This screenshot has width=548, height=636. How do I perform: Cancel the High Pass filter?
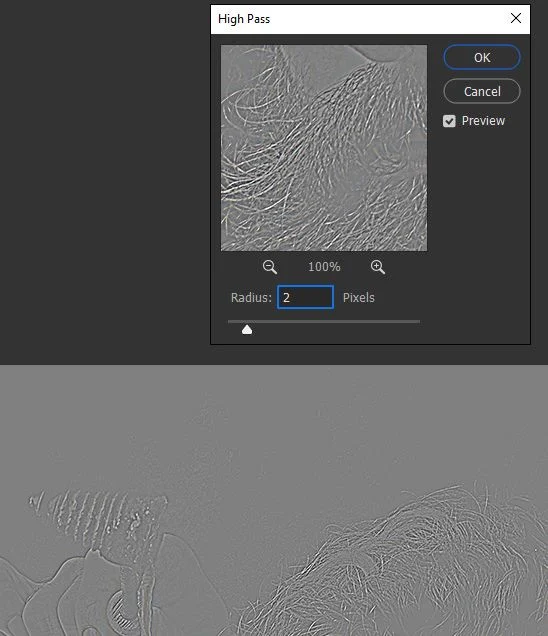coord(482,91)
